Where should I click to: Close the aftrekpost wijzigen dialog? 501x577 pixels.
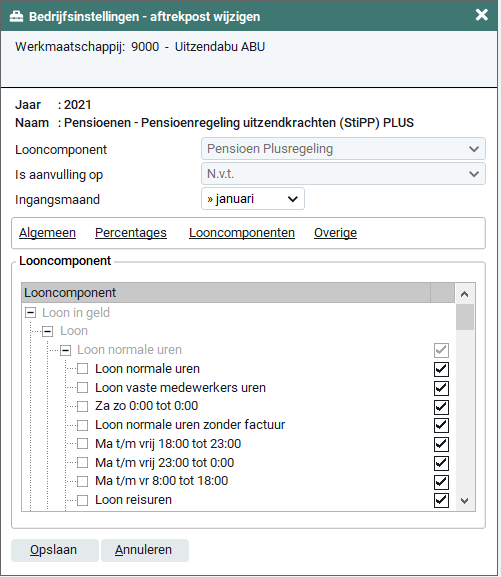click(x=481, y=15)
